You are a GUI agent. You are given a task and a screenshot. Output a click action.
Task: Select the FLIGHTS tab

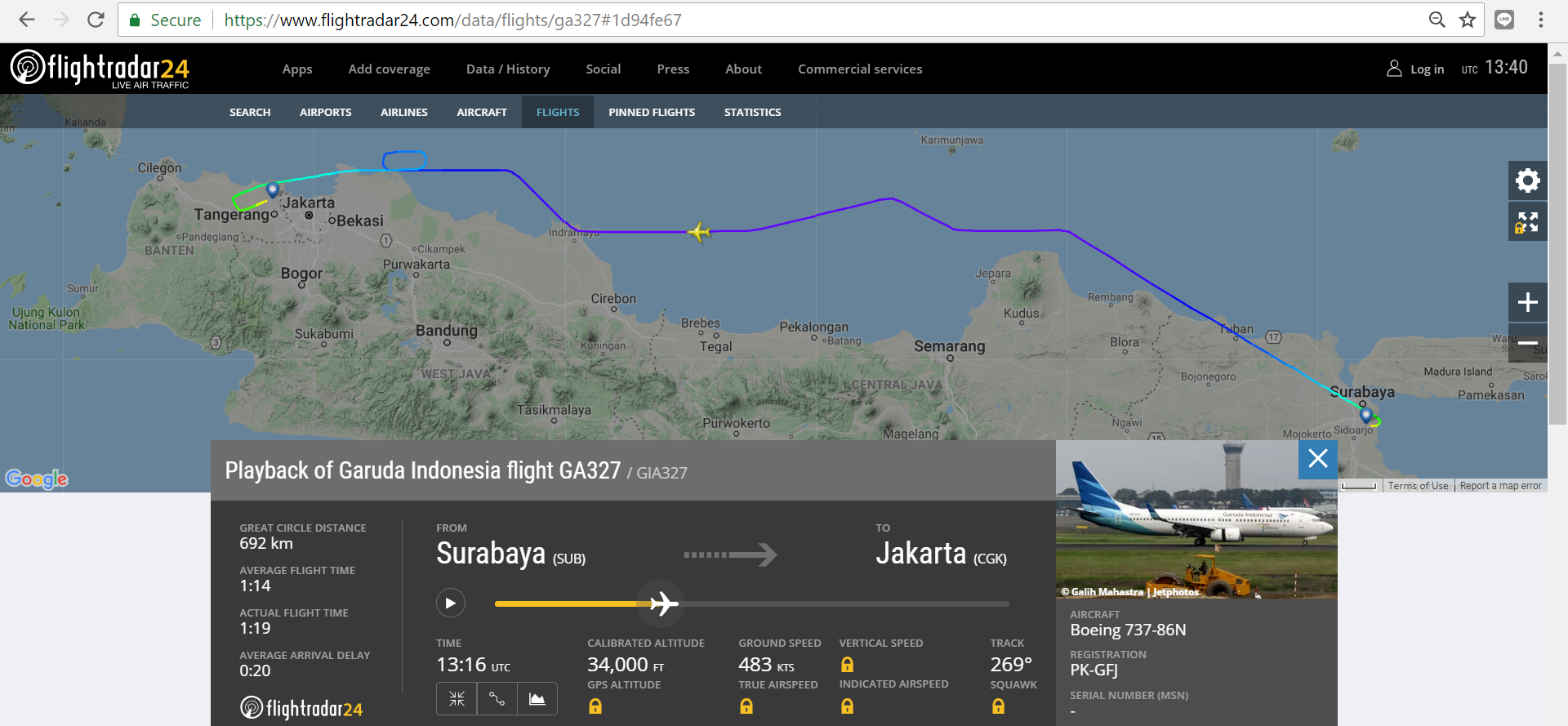click(558, 112)
